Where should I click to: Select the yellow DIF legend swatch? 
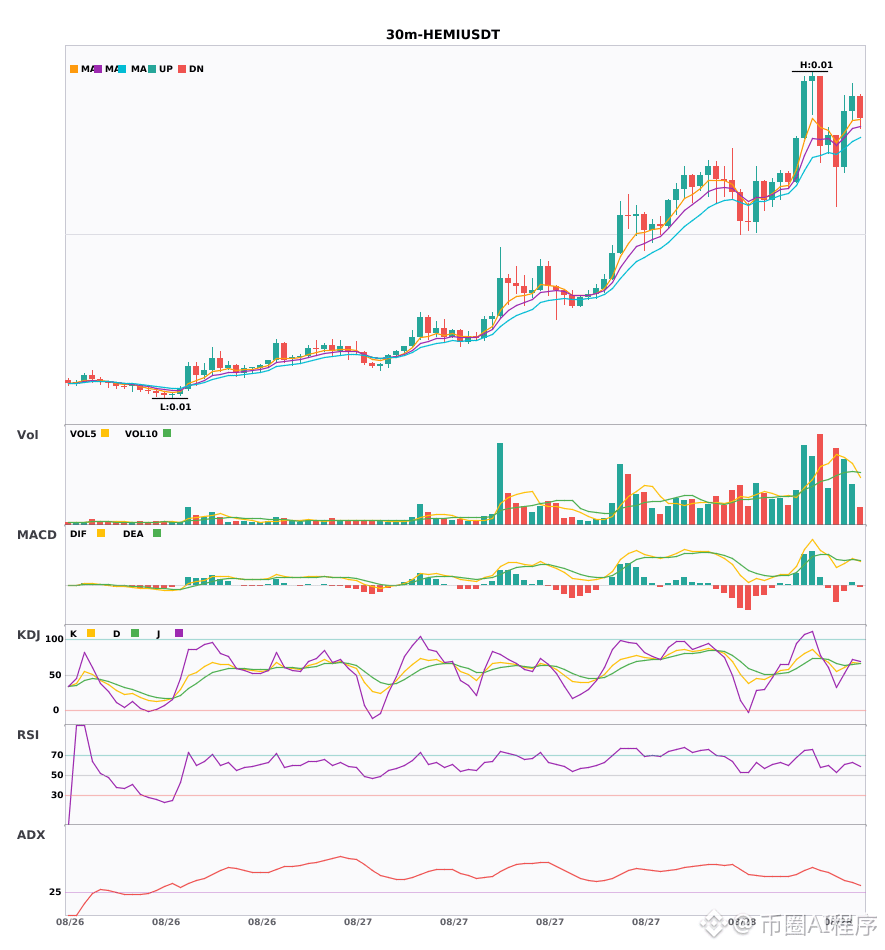(101, 533)
